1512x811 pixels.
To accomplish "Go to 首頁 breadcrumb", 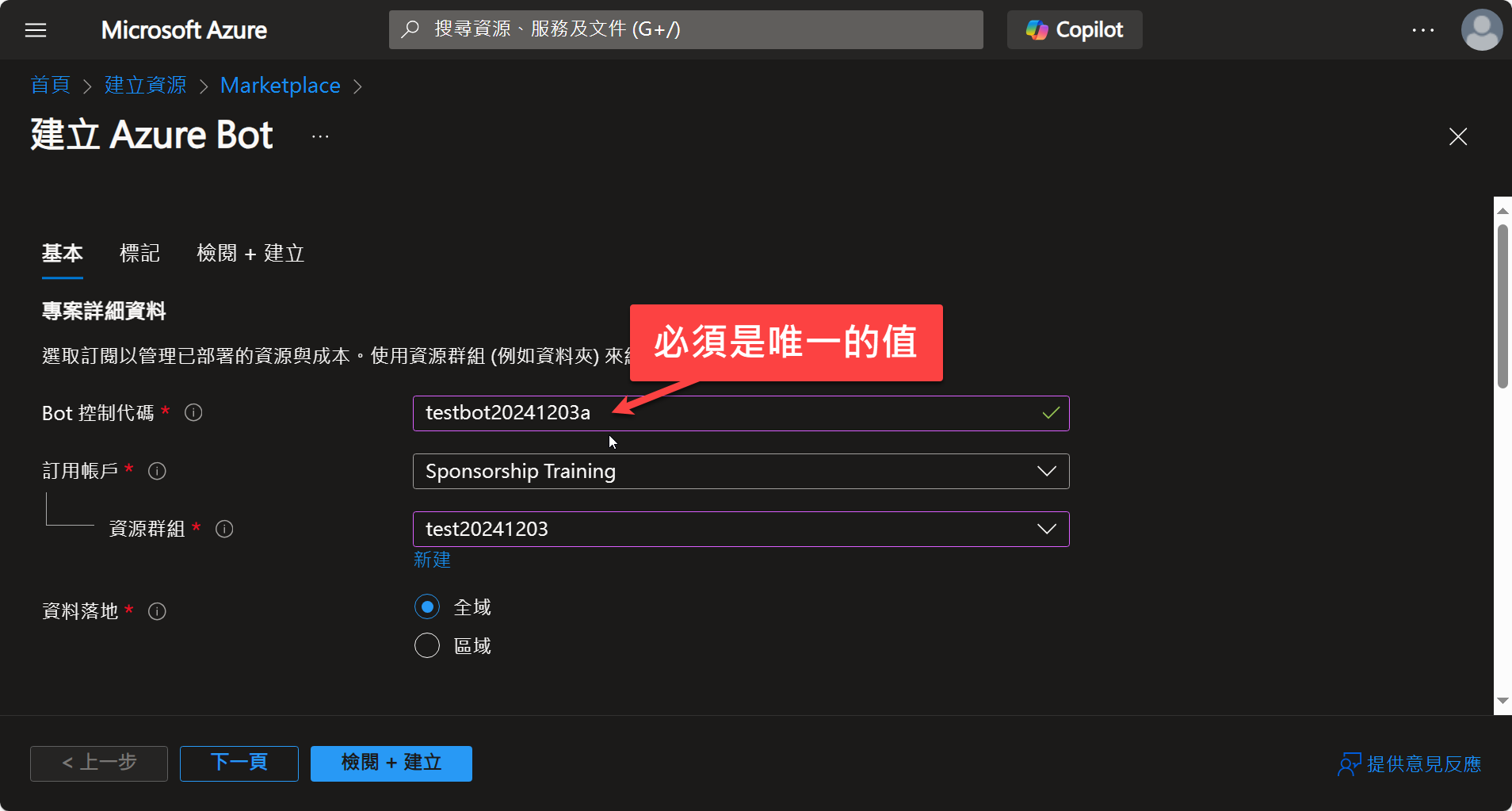I will tap(51, 85).
